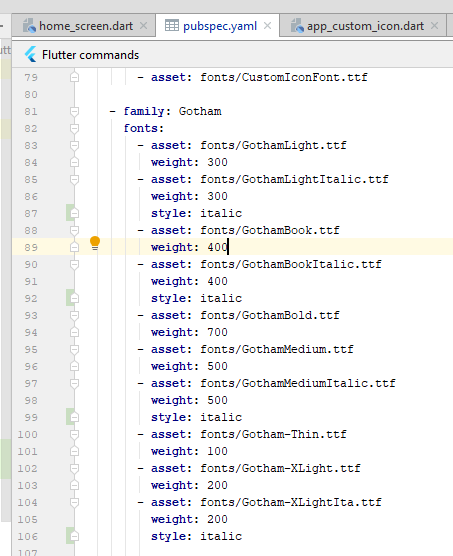Toggle the fold marker on line 84
453x556 pixels.
[x=74, y=162]
